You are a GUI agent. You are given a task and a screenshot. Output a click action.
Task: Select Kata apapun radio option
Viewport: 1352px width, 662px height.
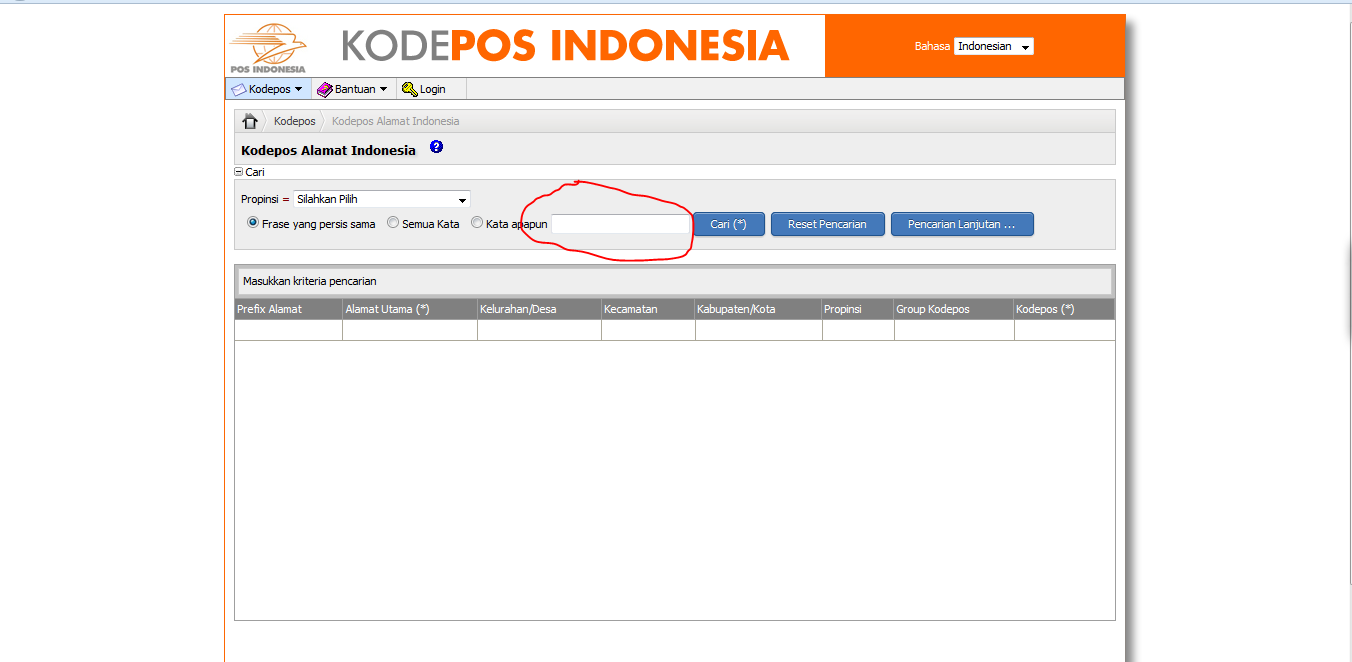coord(477,223)
